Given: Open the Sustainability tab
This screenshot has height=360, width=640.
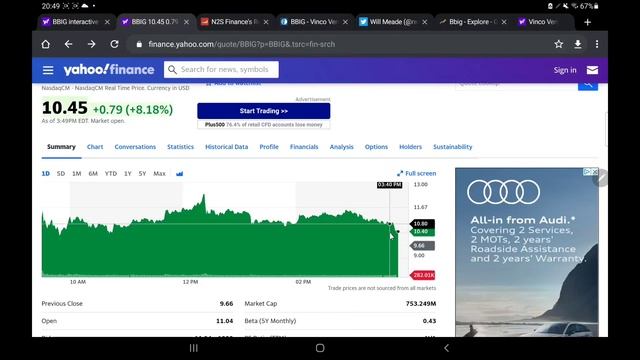Looking at the screenshot, I should (x=453, y=147).
